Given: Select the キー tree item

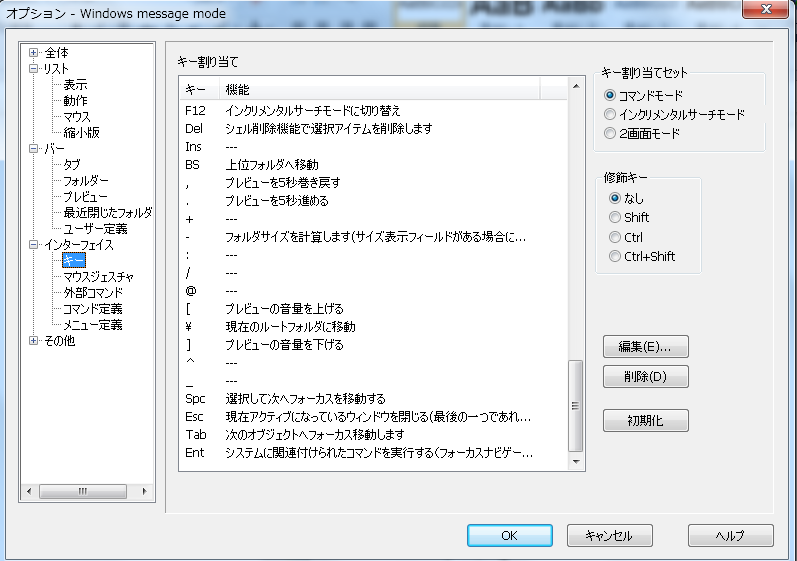Looking at the screenshot, I should point(74,261).
